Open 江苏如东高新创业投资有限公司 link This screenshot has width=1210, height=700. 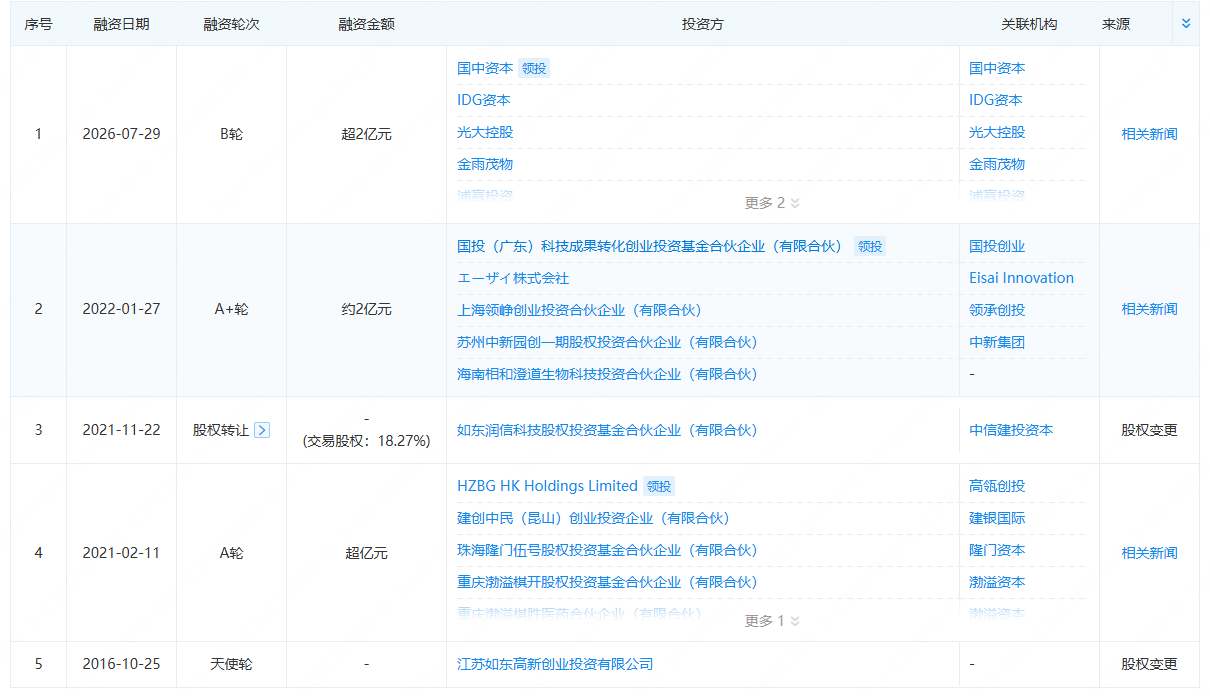click(555, 664)
